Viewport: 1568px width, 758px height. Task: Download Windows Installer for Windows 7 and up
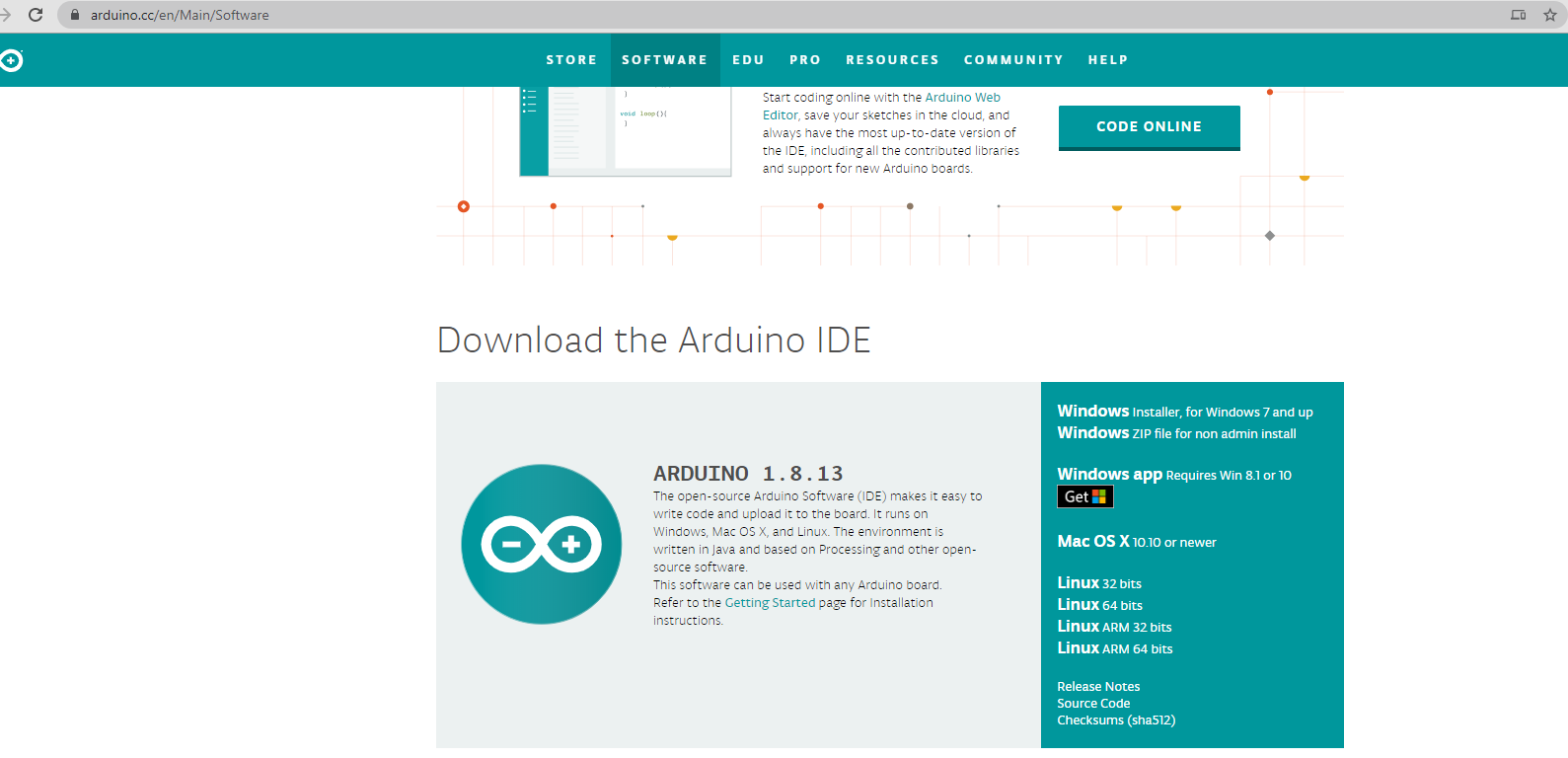click(1185, 412)
